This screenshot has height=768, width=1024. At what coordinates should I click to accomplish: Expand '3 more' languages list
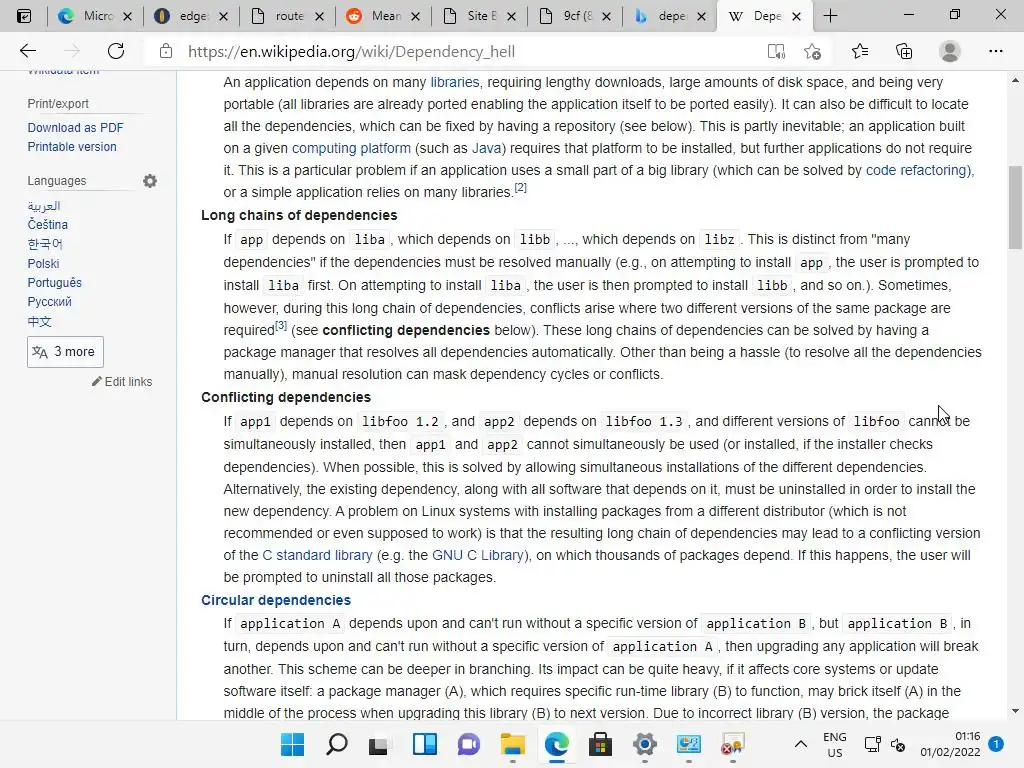[x=65, y=352]
